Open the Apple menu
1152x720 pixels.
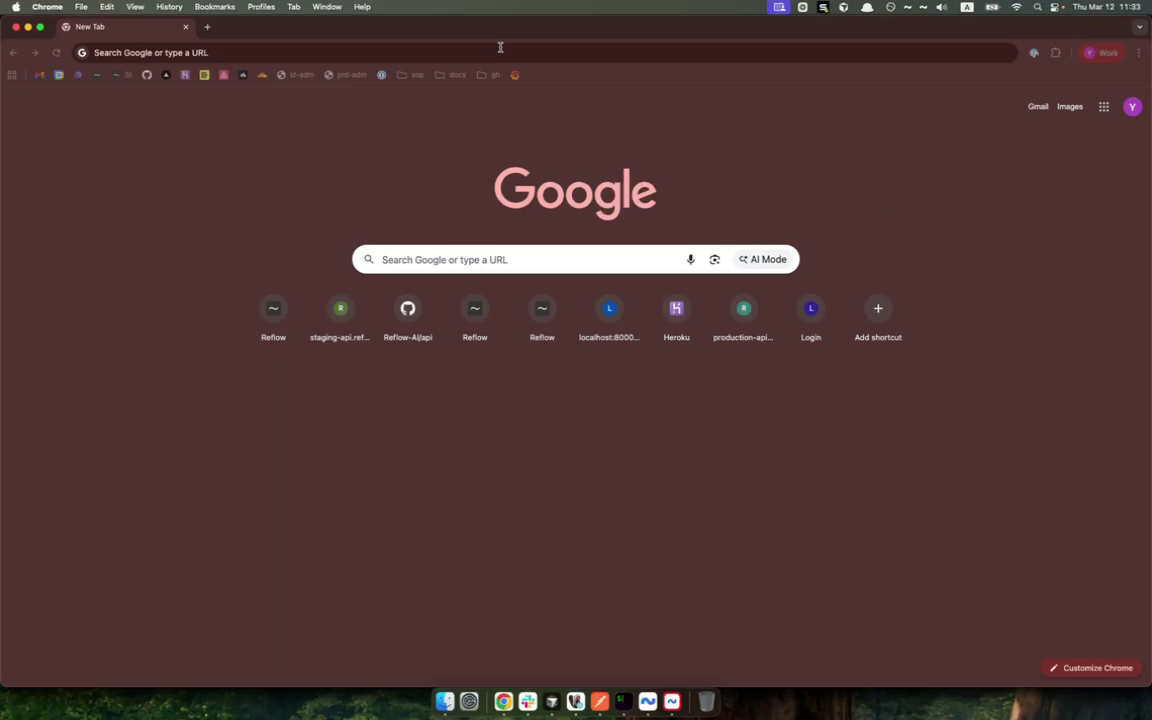point(16,7)
